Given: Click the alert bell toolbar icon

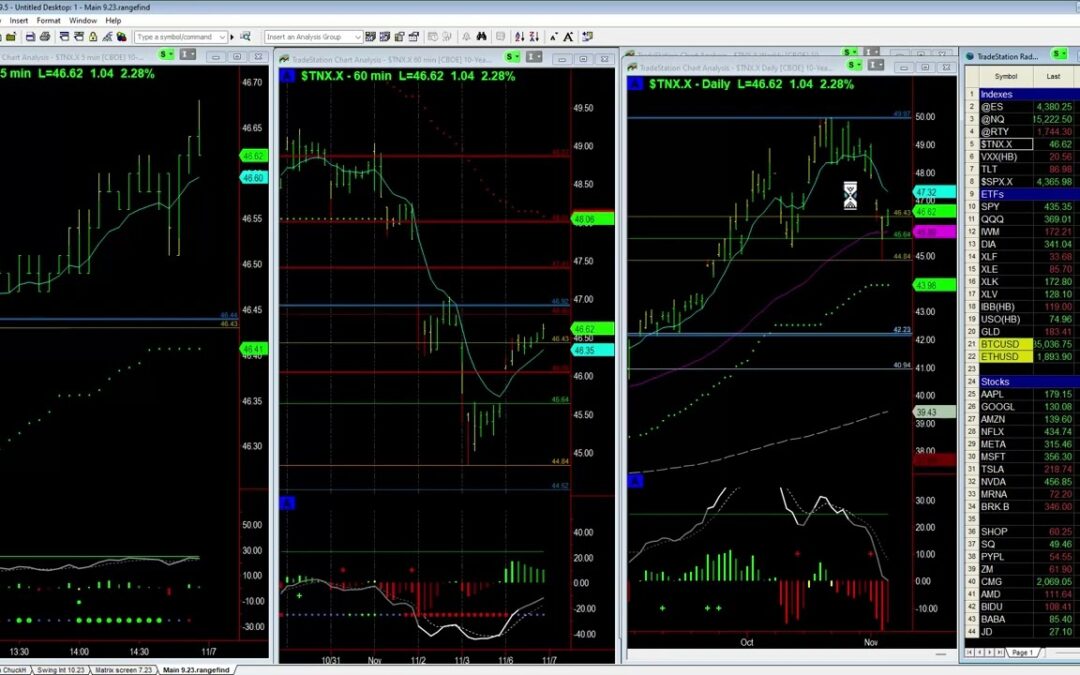Looking at the screenshot, I should (466, 37).
